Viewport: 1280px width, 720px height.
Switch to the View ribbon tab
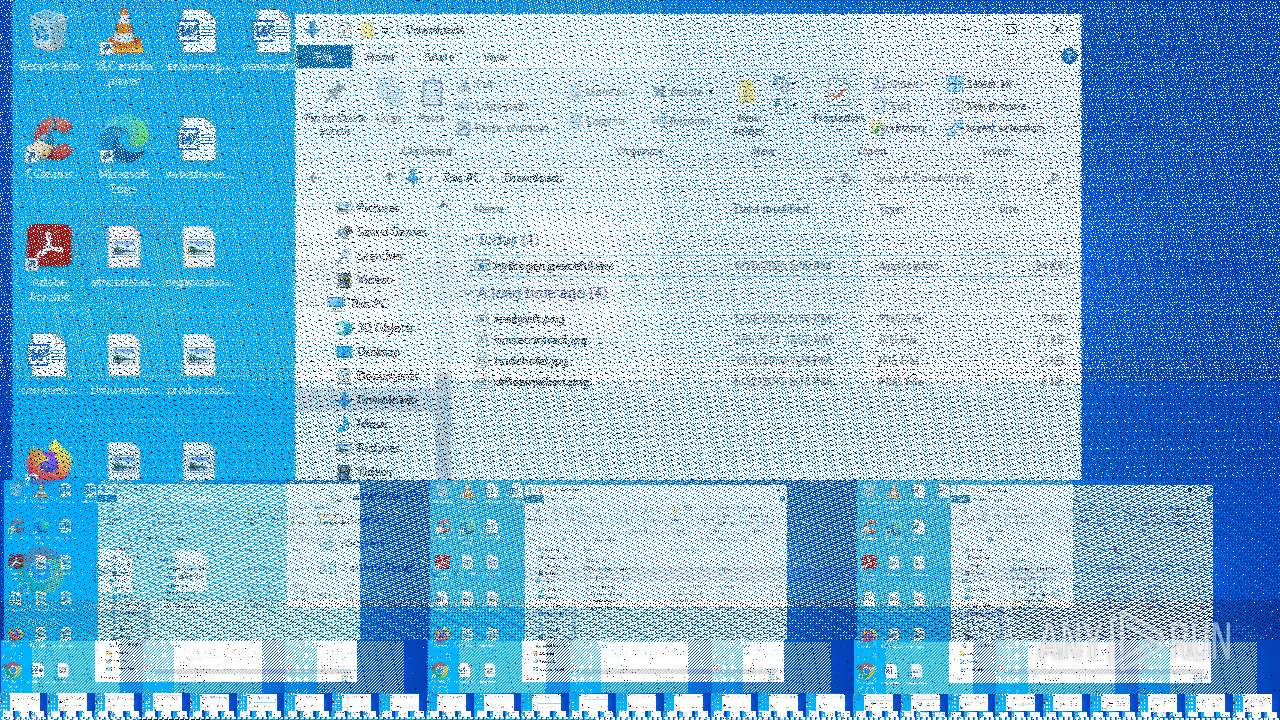coord(494,57)
